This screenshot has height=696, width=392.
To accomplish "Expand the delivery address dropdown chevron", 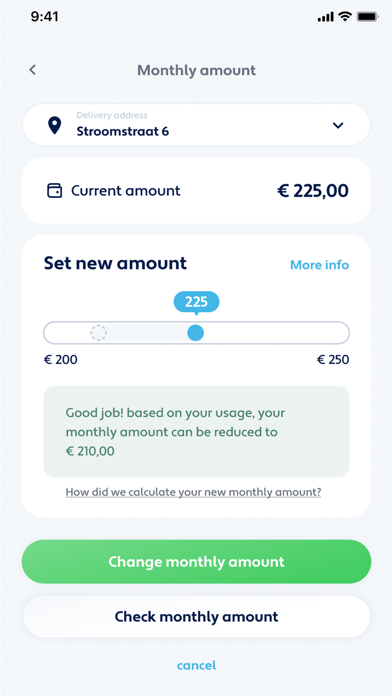I will [x=338, y=126].
